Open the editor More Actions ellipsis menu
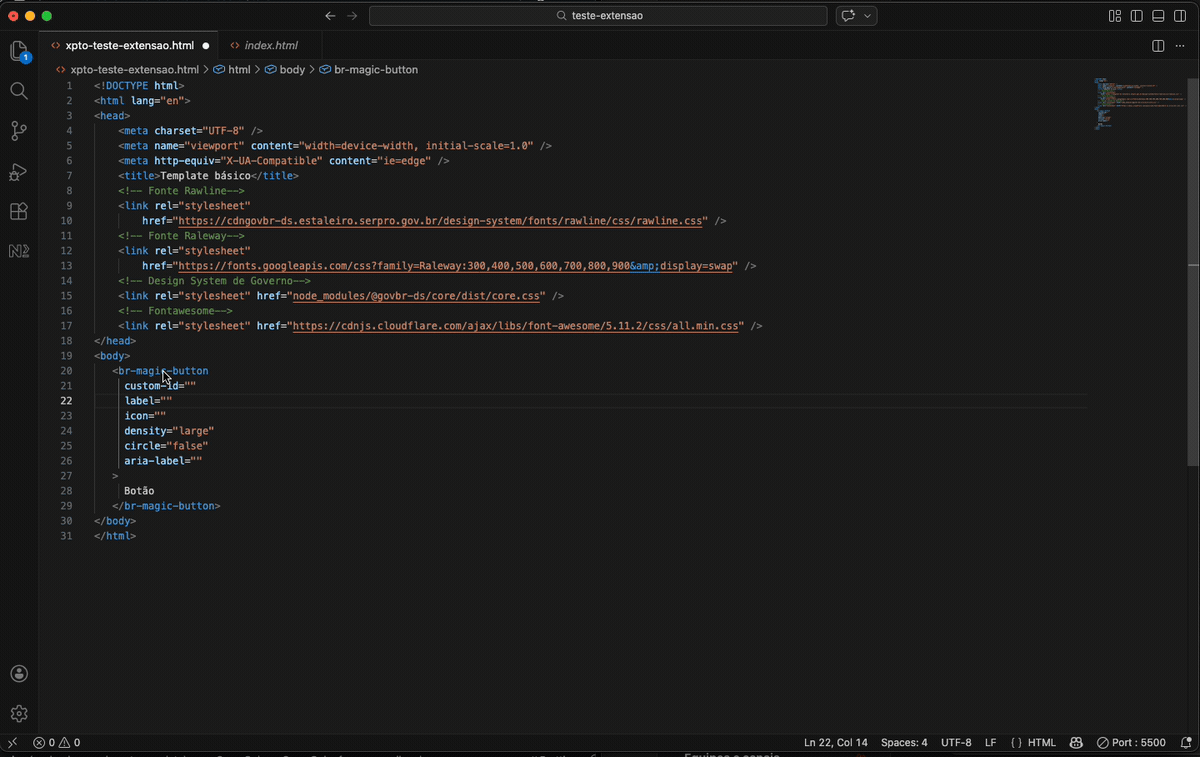 tap(1181, 46)
